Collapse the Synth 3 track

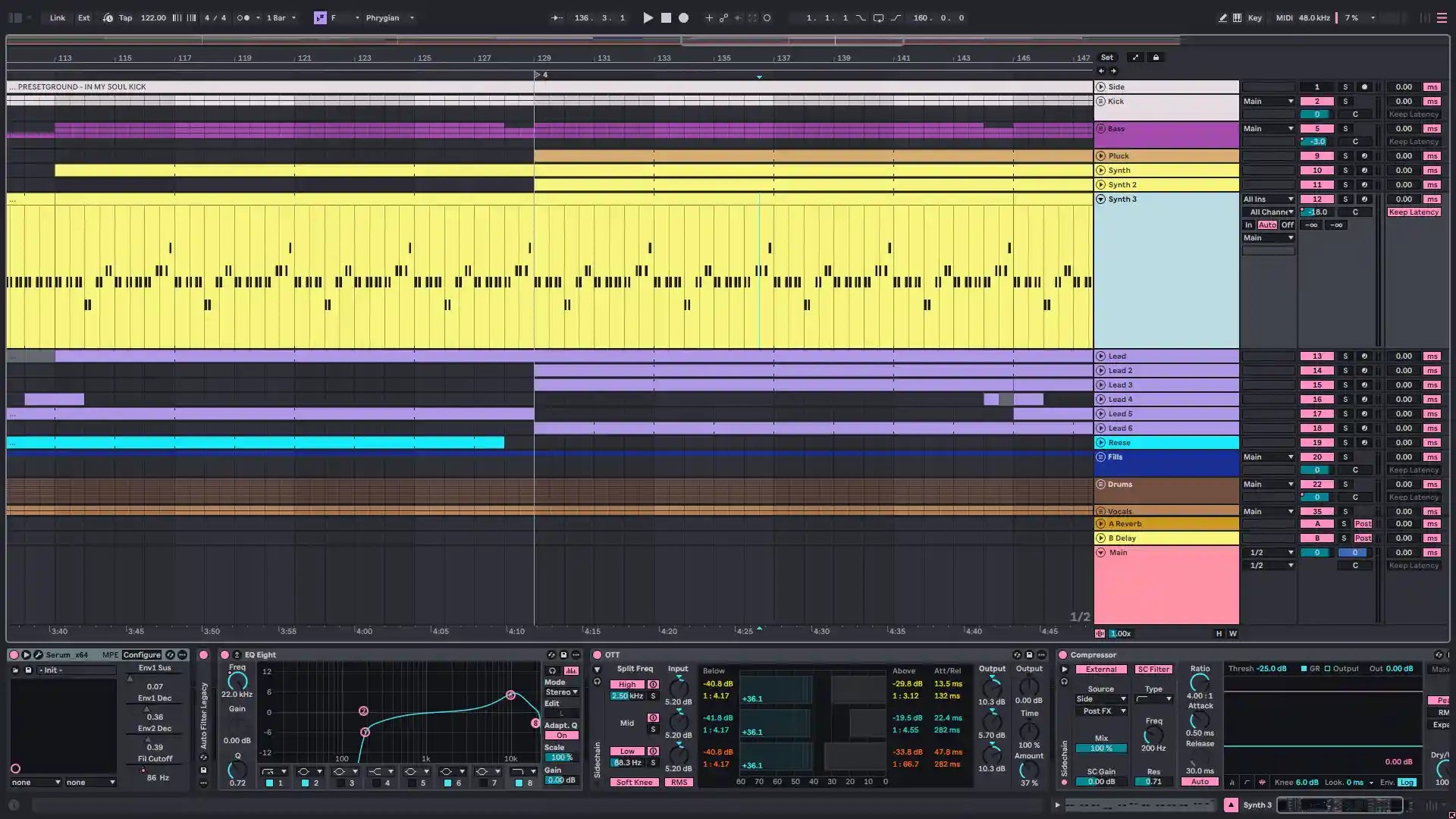point(1100,199)
